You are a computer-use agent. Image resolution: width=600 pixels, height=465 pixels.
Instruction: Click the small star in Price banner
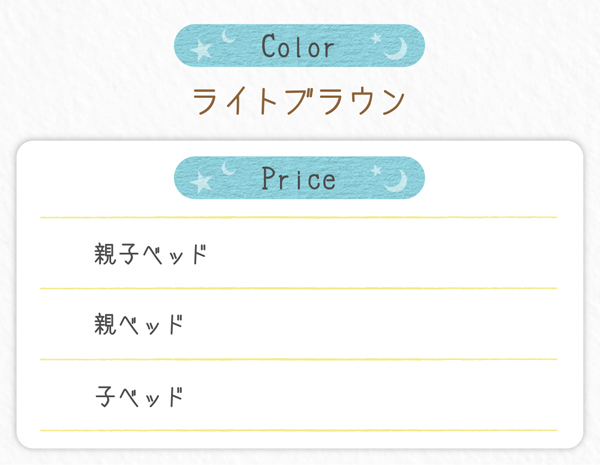tap(376, 170)
